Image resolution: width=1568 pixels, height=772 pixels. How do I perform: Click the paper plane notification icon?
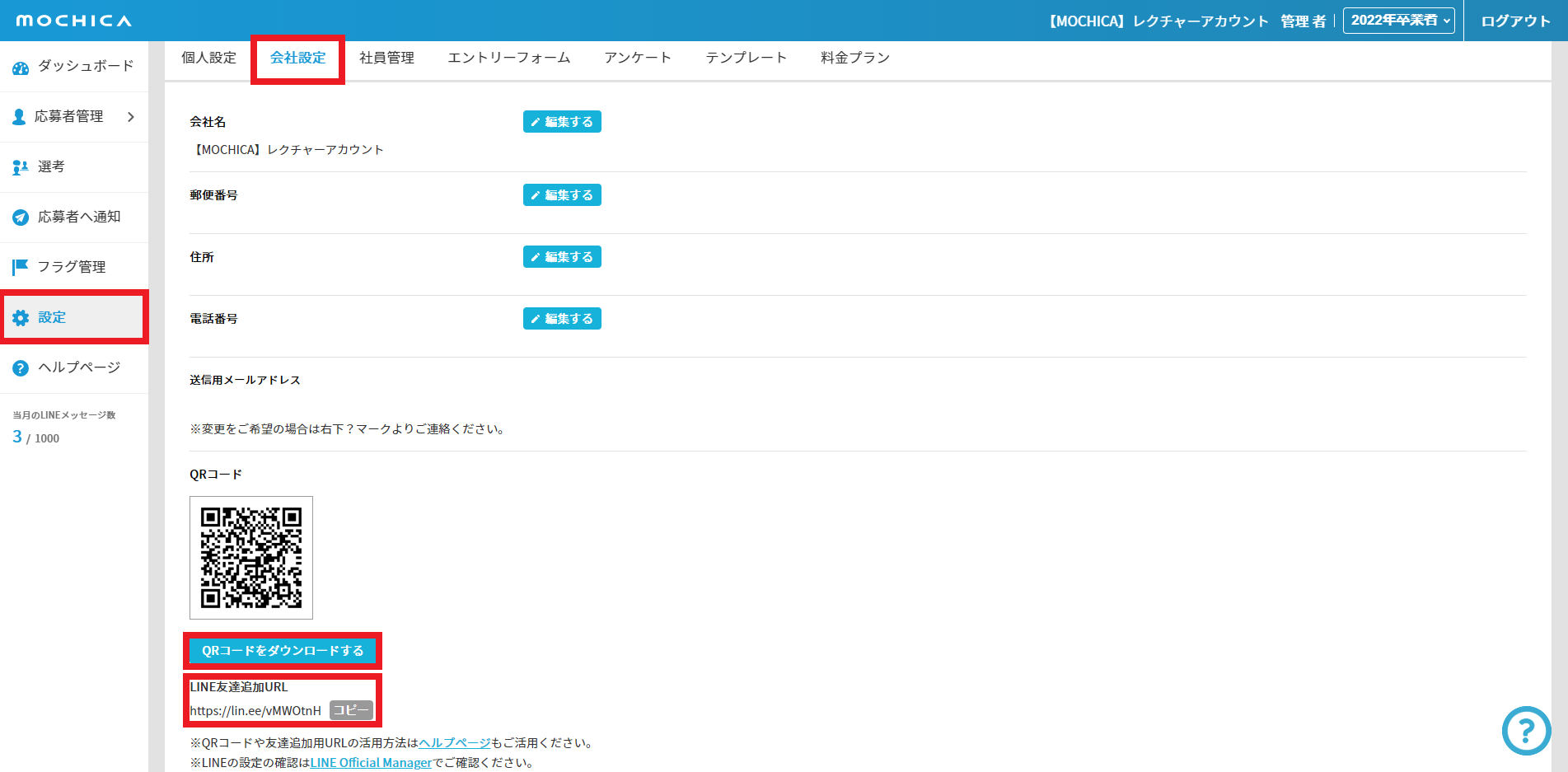click(21, 218)
